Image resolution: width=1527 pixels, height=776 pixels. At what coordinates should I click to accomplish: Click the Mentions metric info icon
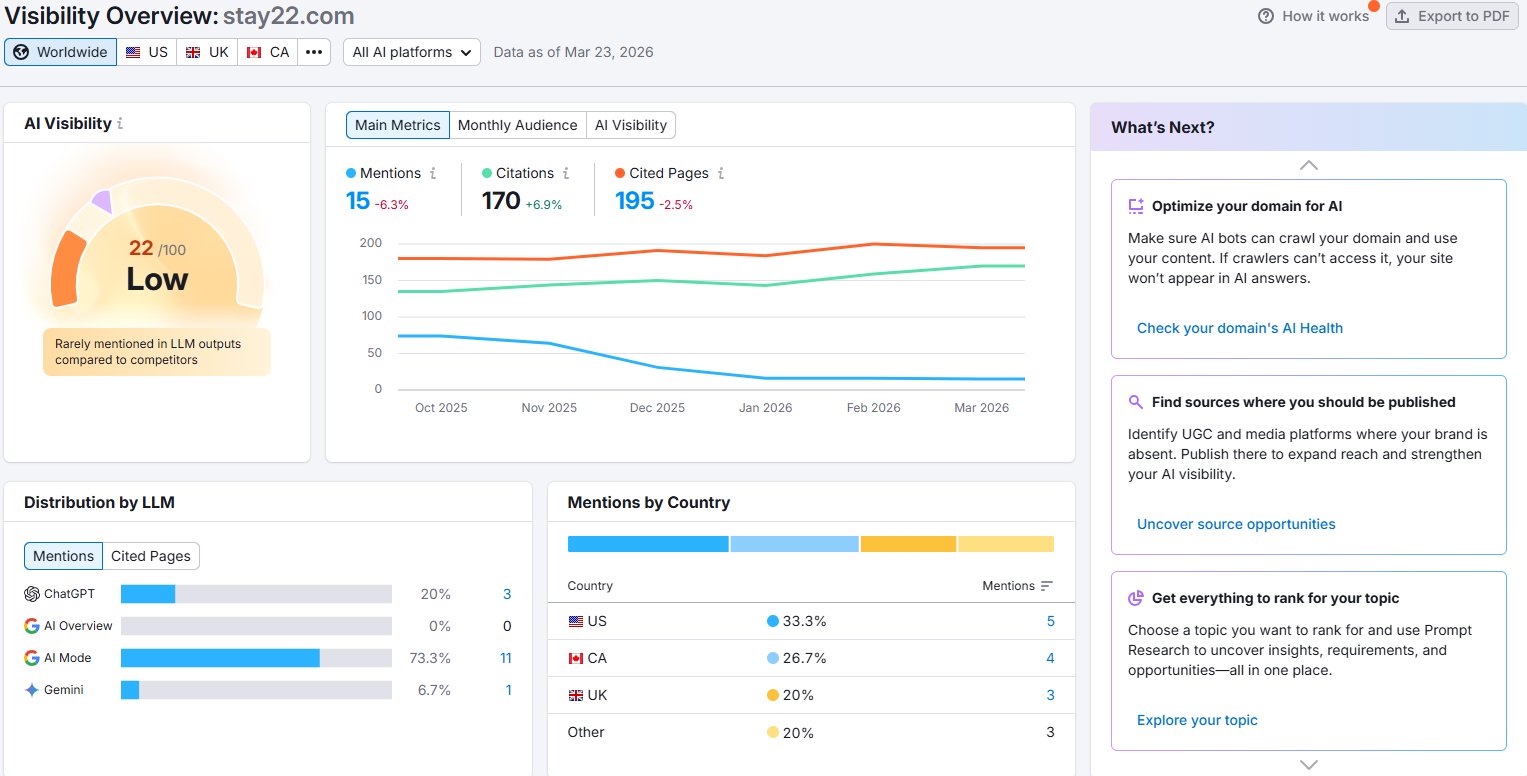(433, 173)
